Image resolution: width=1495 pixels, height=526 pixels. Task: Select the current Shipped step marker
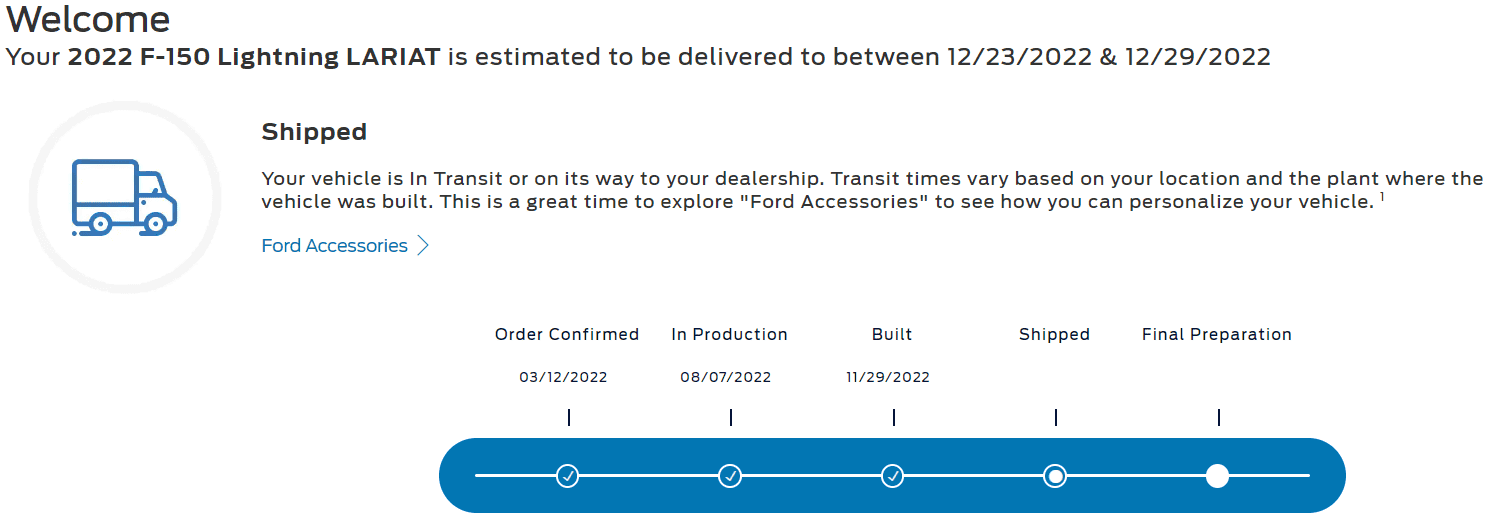point(1055,476)
